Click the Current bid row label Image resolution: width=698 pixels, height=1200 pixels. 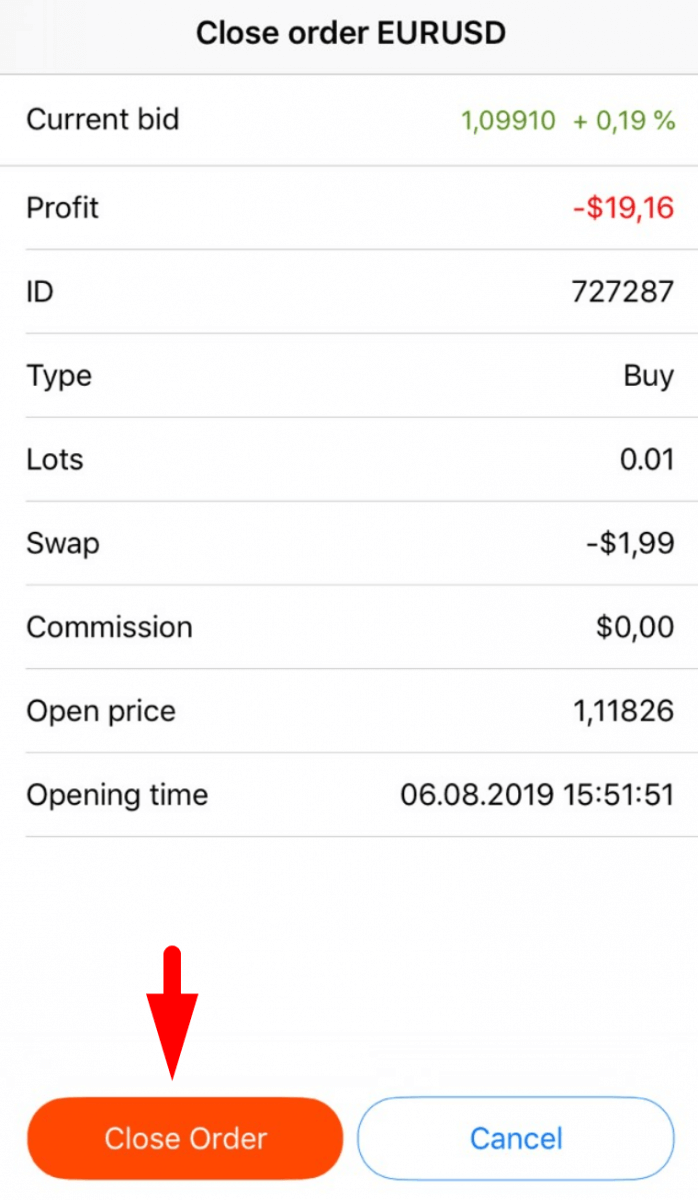click(102, 120)
